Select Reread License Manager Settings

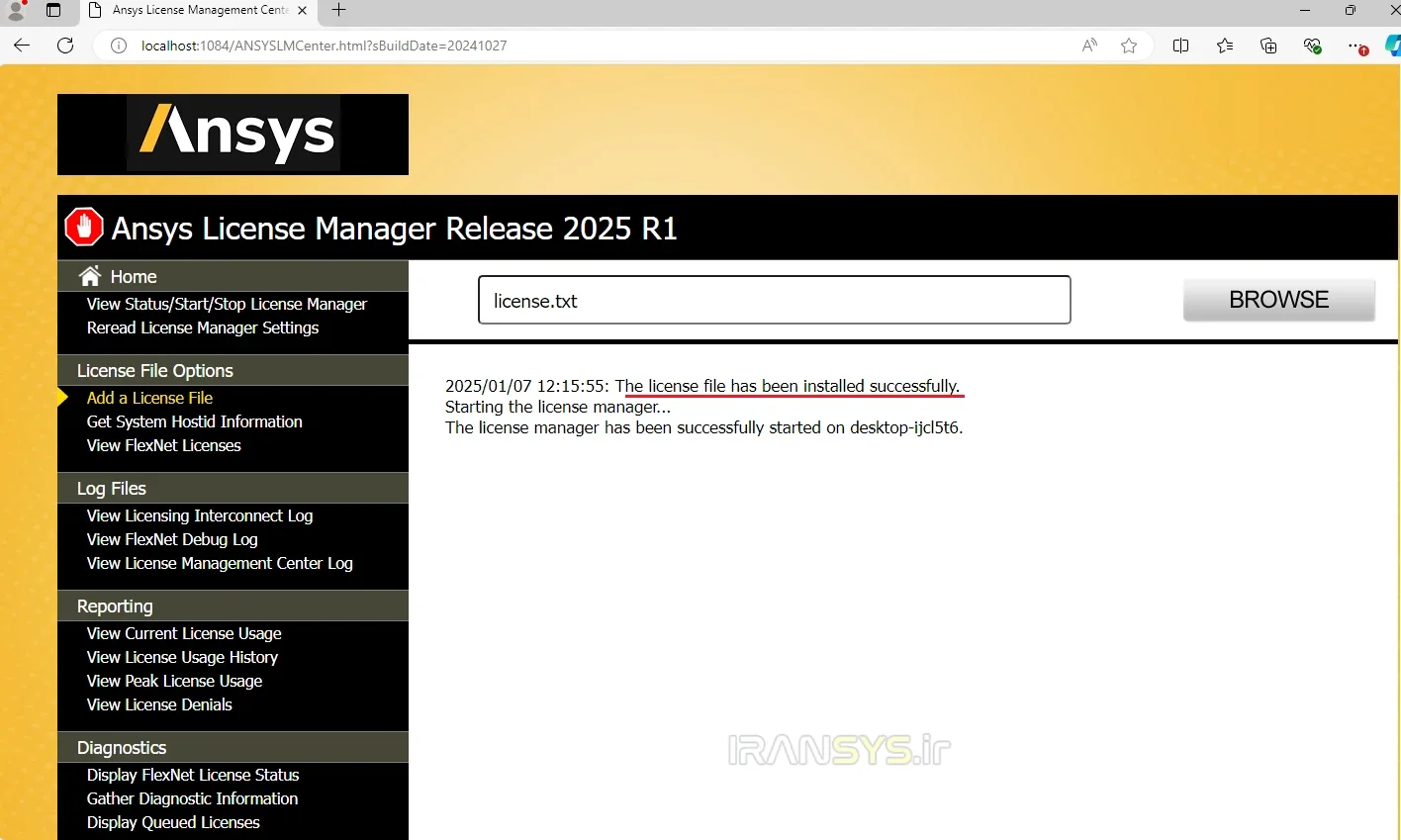tap(203, 327)
